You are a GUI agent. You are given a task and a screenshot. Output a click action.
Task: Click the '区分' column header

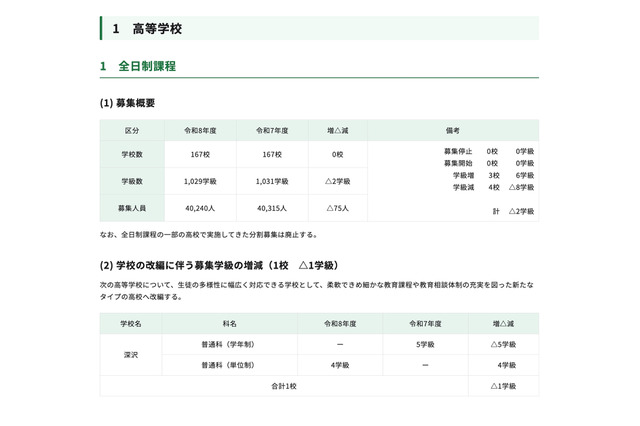132,130
